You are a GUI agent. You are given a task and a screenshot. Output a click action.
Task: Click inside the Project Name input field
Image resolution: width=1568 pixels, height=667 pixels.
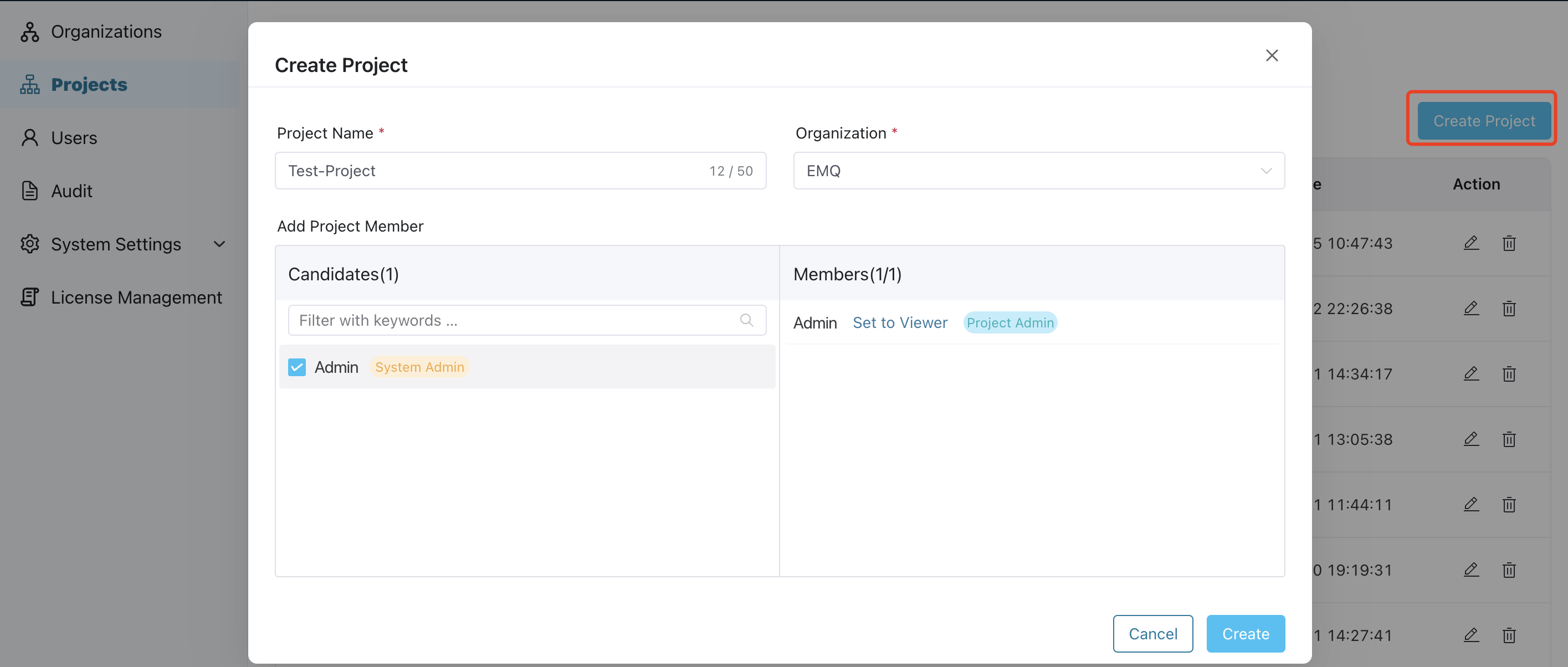click(x=520, y=171)
